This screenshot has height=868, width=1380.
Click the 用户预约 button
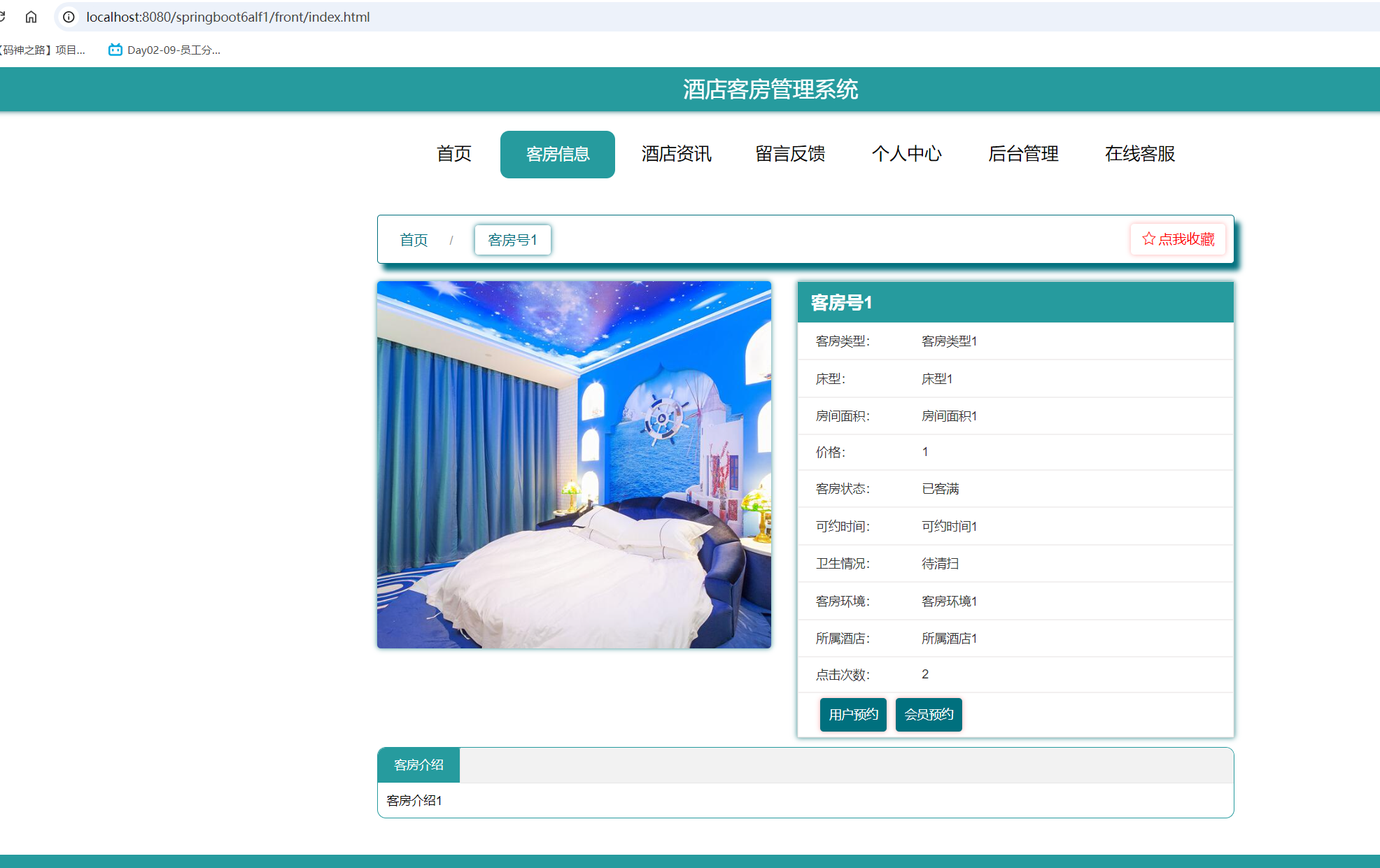click(x=852, y=714)
